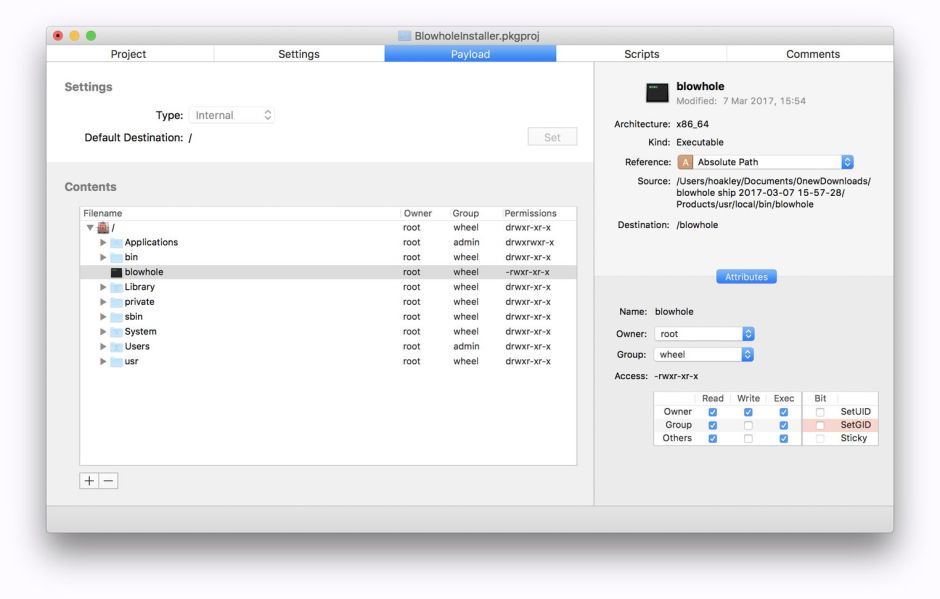Click the Library folder icon
The image size is (940, 599).
[118, 286]
